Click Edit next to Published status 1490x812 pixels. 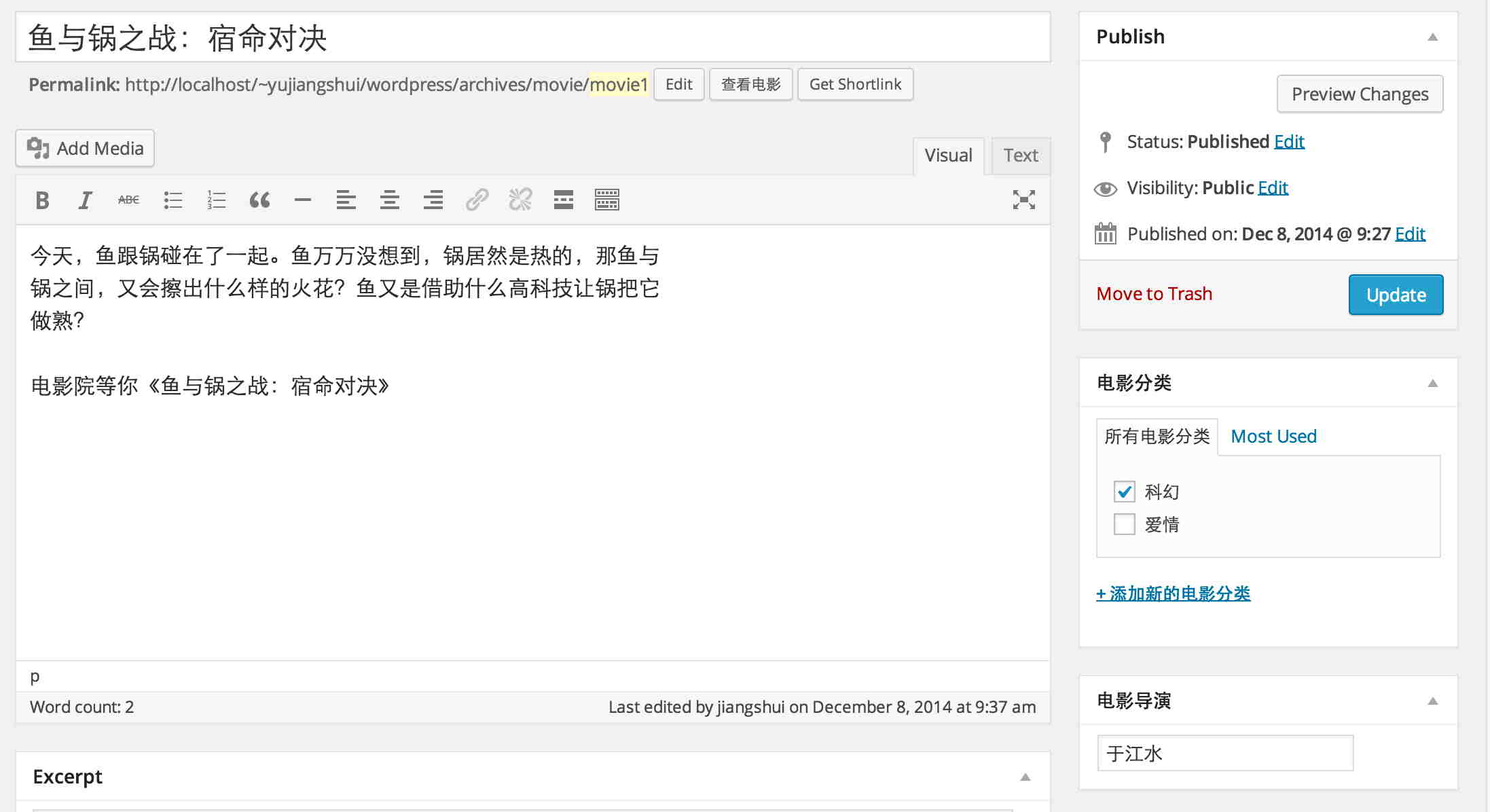point(1290,141)
